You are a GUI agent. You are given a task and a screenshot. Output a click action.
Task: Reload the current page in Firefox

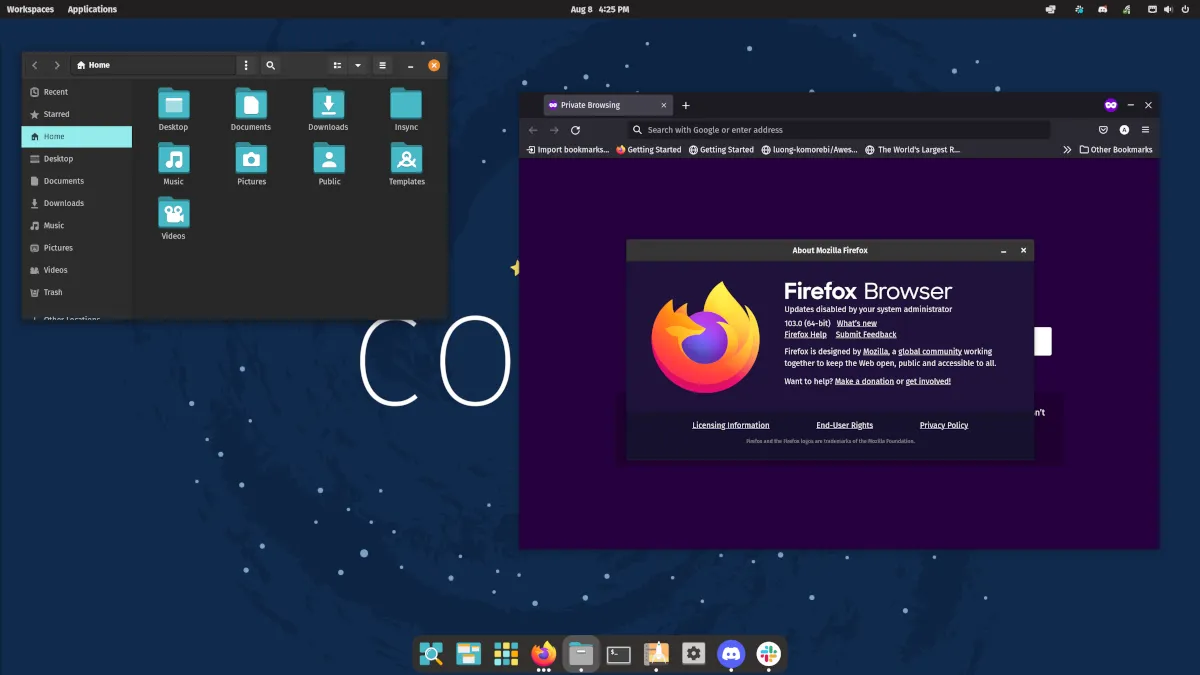point(574,129)
